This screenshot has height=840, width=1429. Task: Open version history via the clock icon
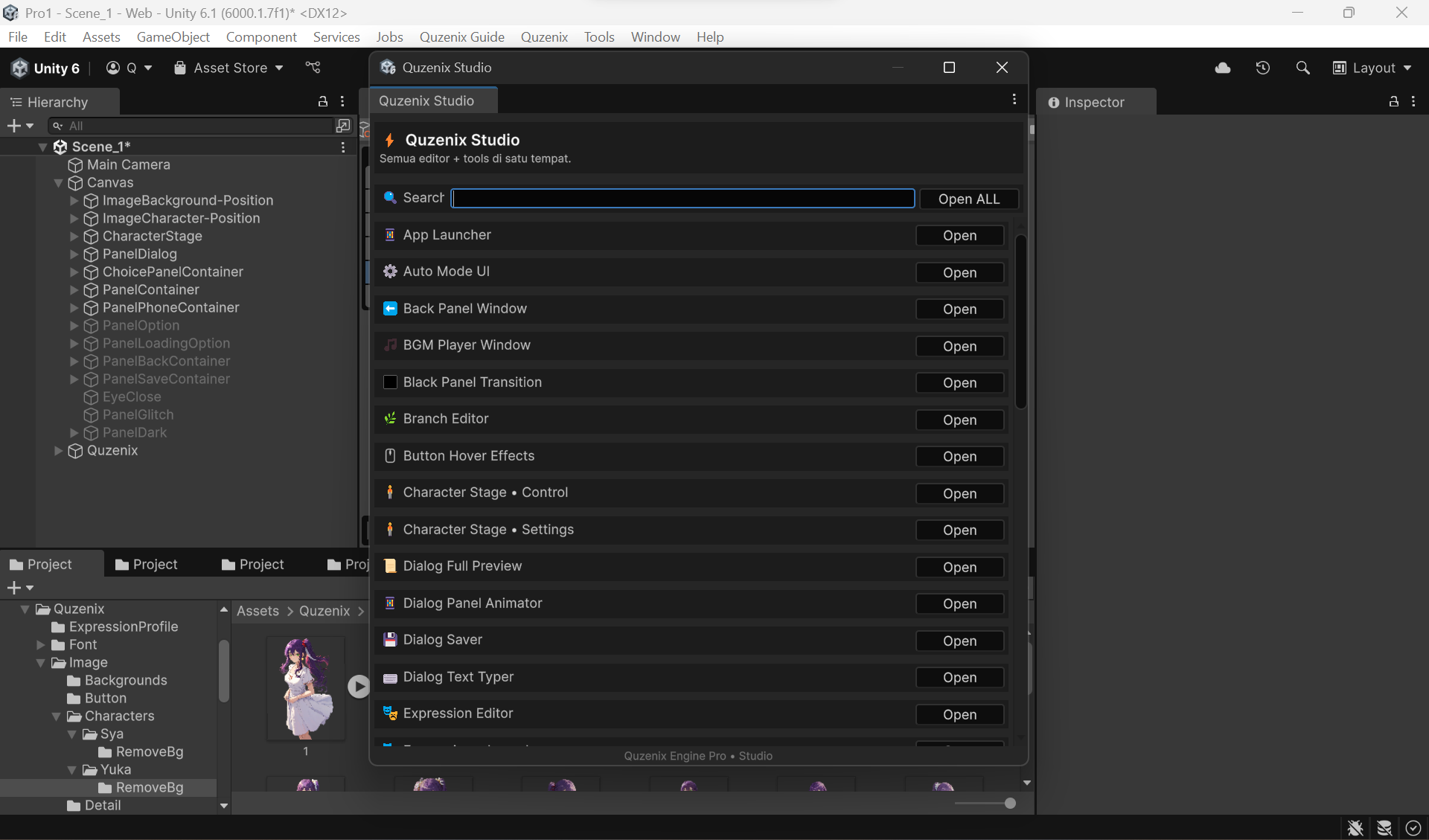point(1263,68)
